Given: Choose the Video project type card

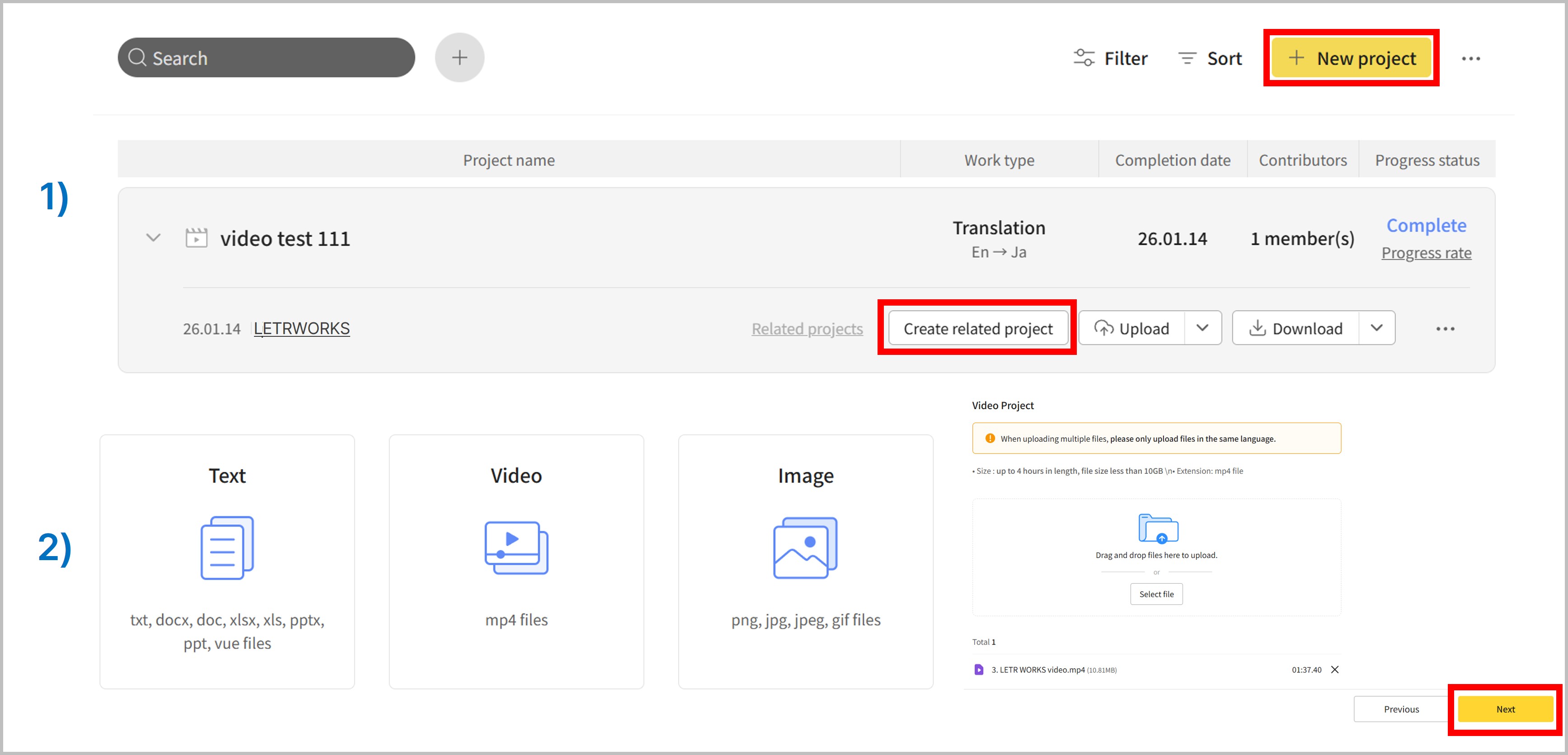Looking at the screenshot, I should pos(516,561).
